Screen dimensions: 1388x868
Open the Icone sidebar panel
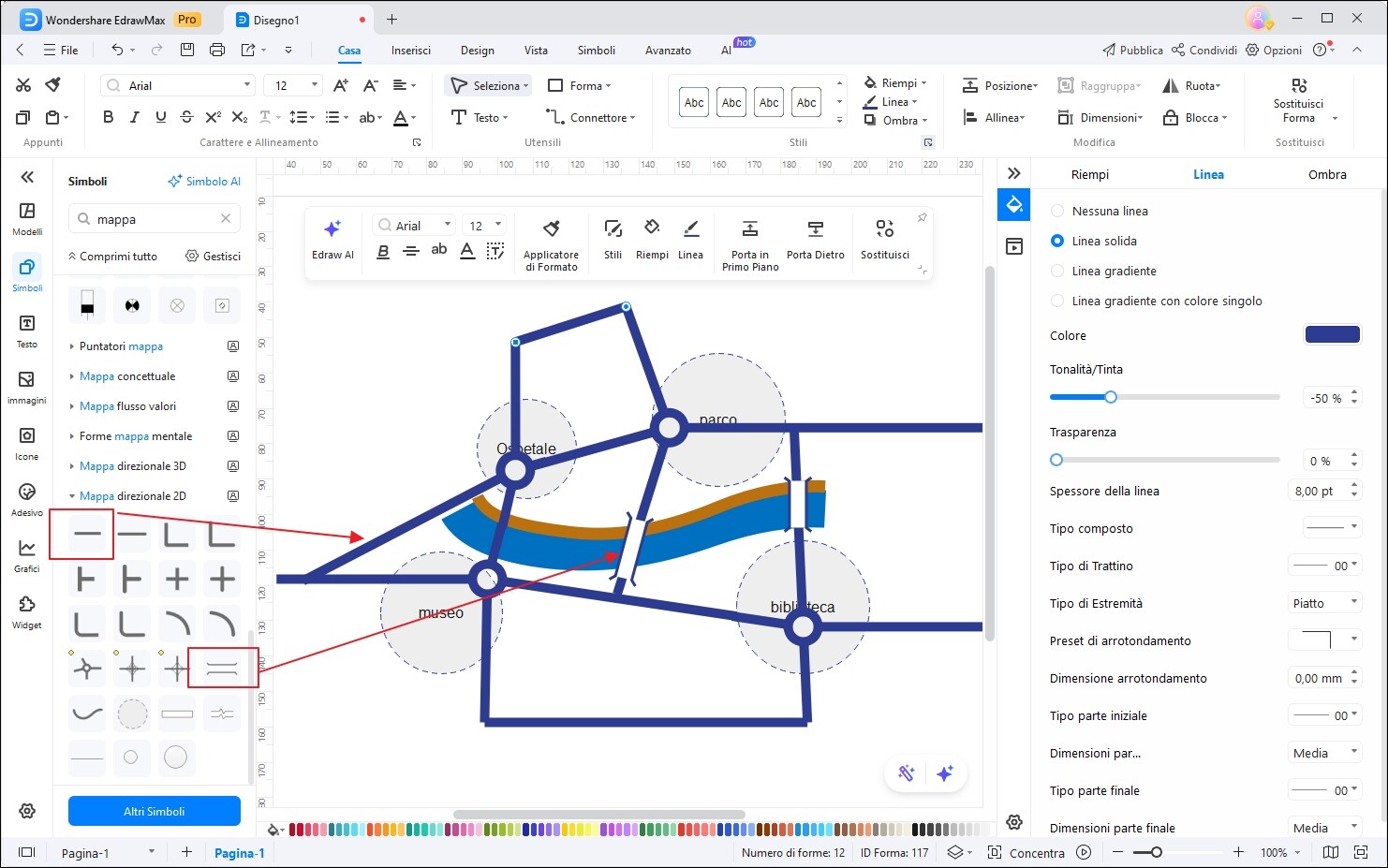pos(27,444)
